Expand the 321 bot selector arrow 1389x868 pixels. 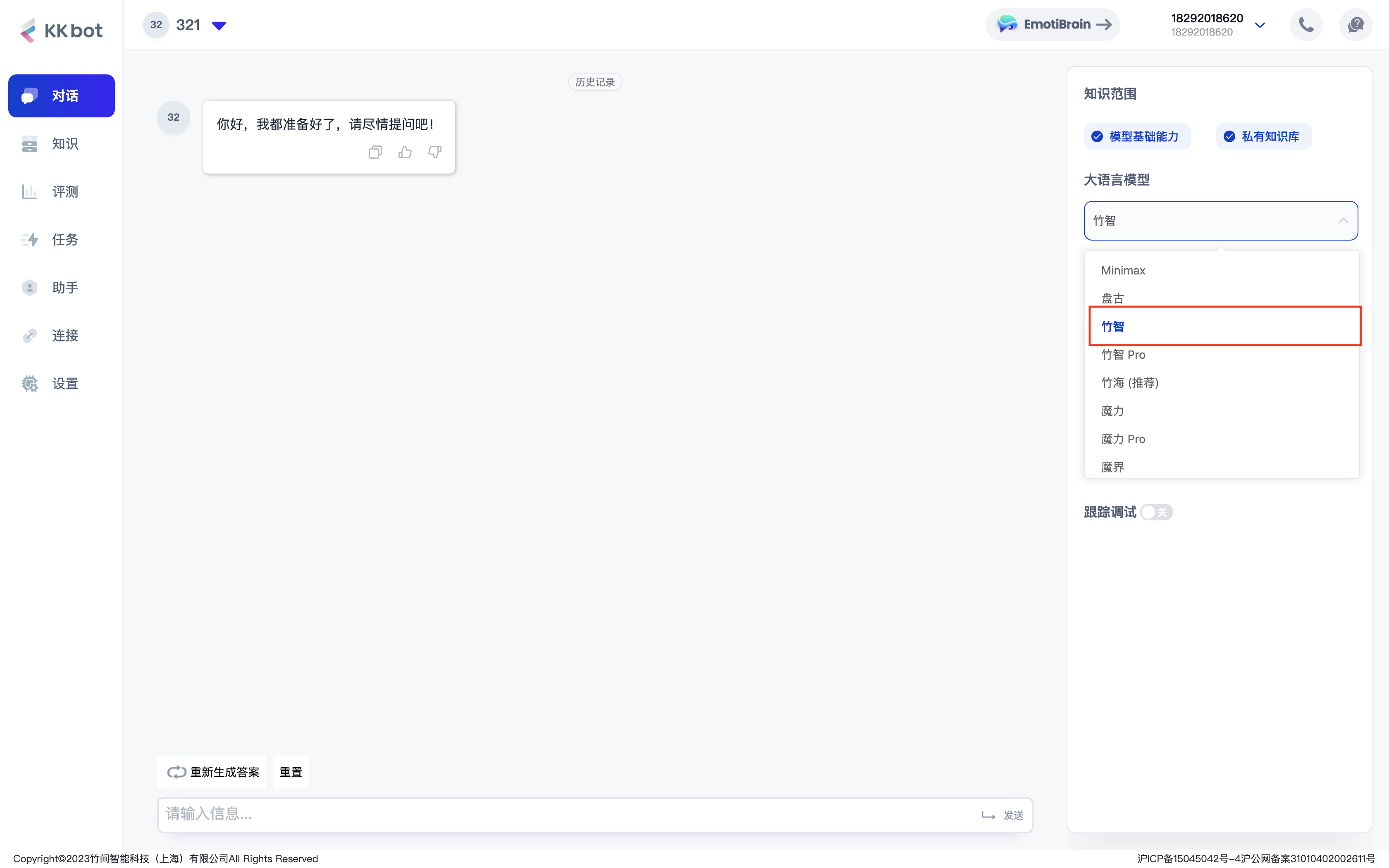[x=219, y=25]
